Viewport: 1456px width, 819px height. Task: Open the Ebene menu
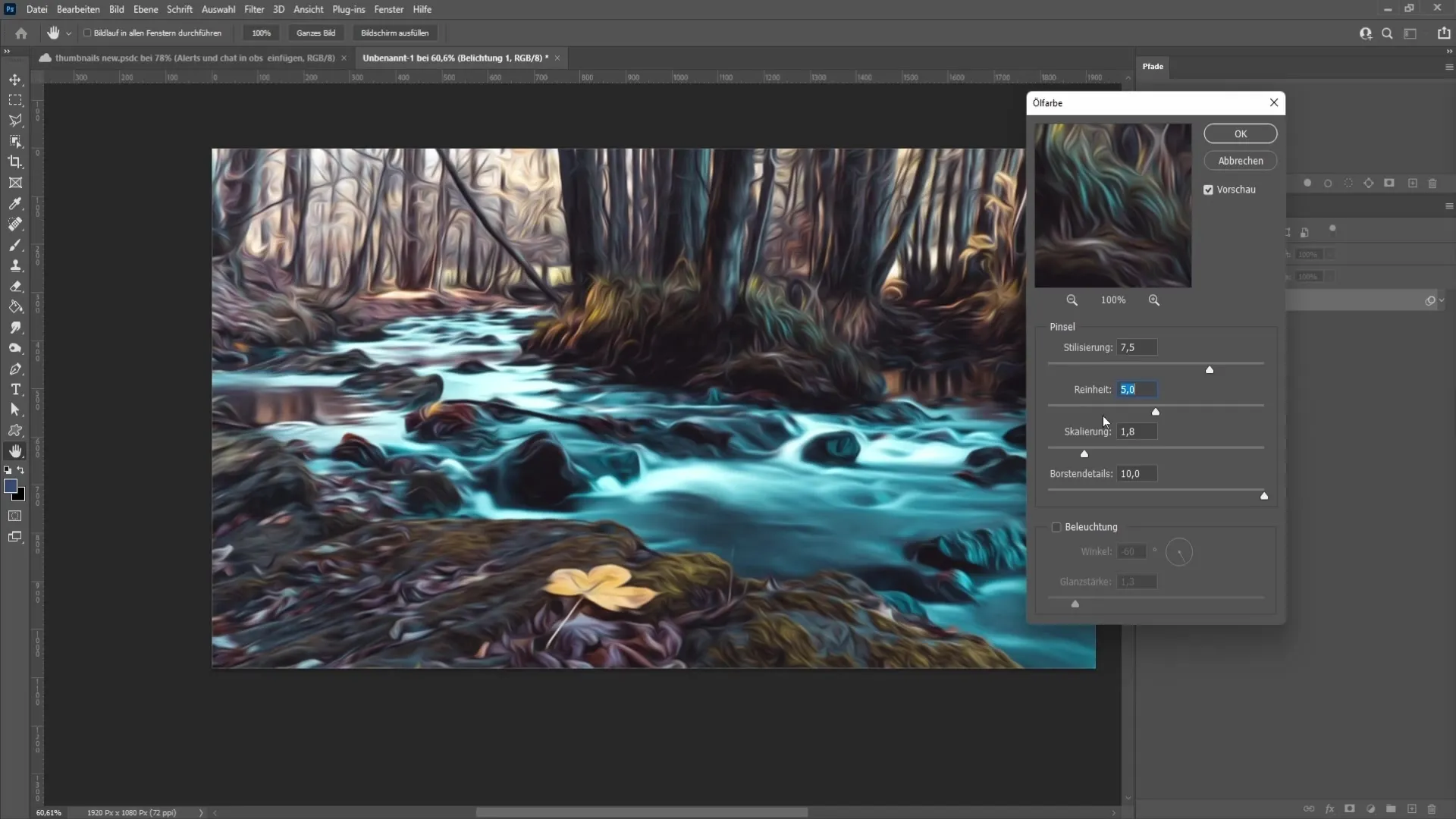click(146, 9)
